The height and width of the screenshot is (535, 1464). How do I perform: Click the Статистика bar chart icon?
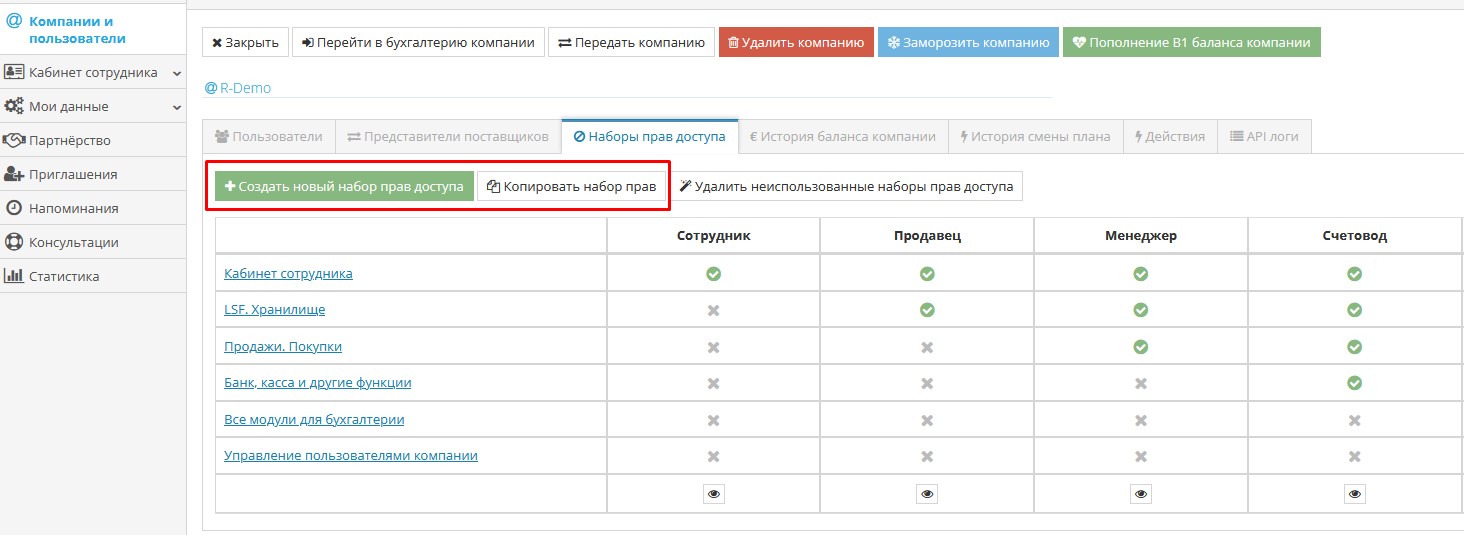[x=14, y=276]
